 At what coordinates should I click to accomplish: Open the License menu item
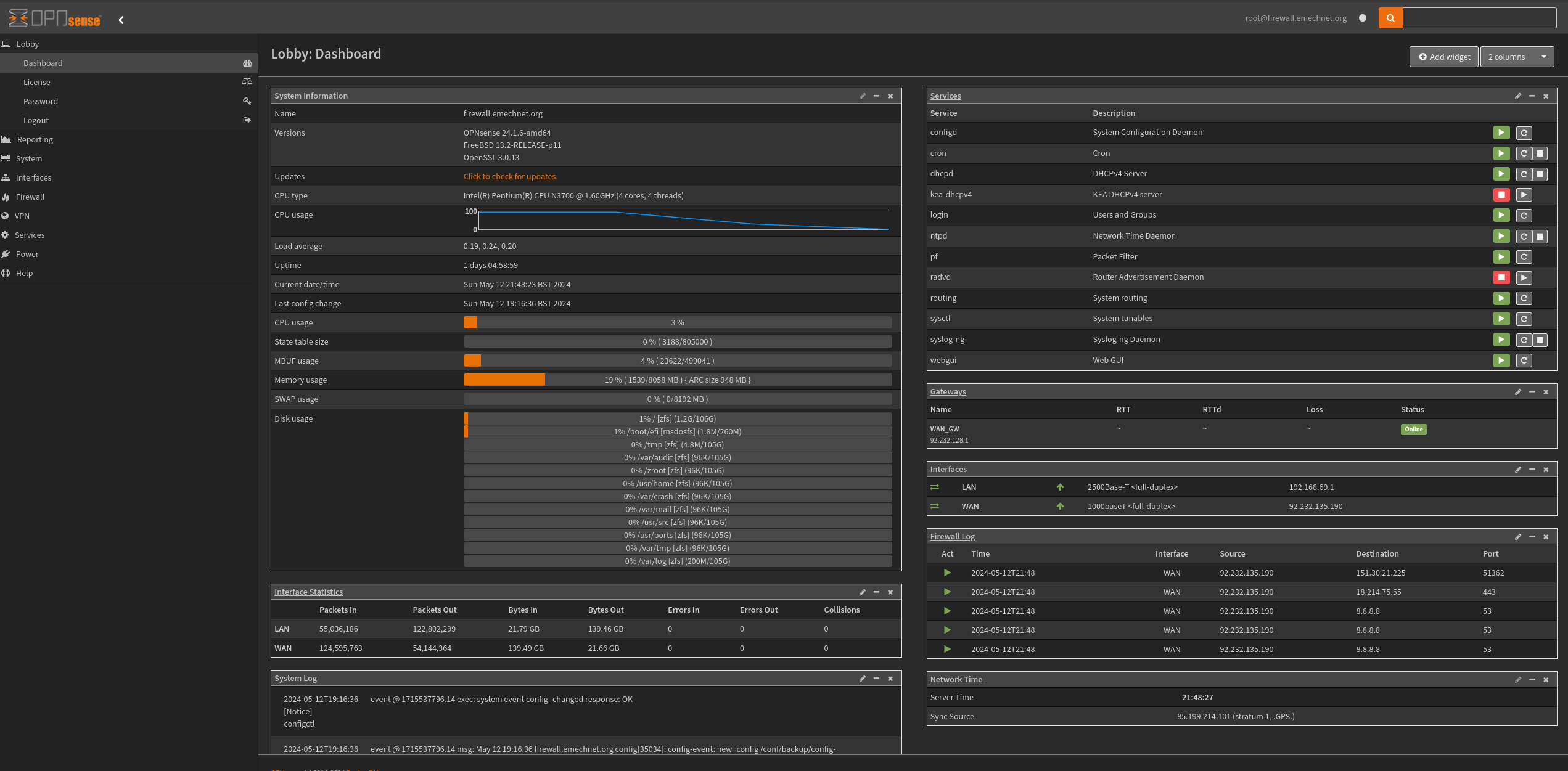37,82
